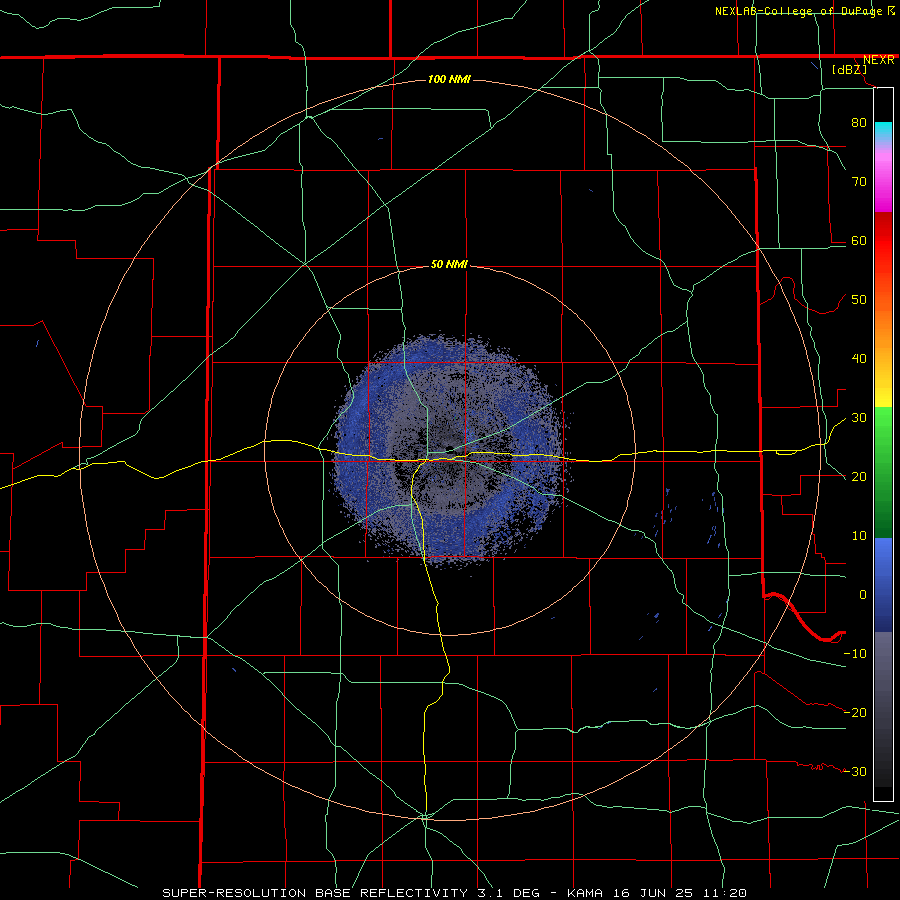The image size is (900, 900).
Task: Click the [dBZ] unit label
Action: [x=849, y=69]
